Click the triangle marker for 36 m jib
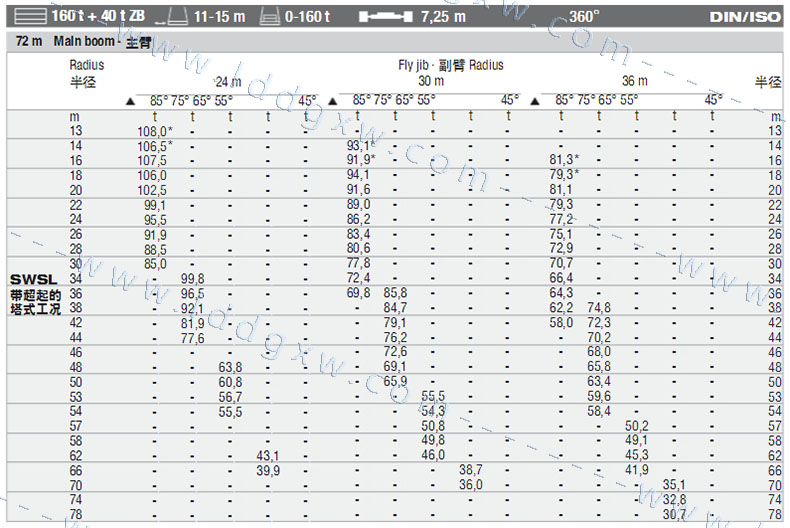 click(x=535, y=101)
